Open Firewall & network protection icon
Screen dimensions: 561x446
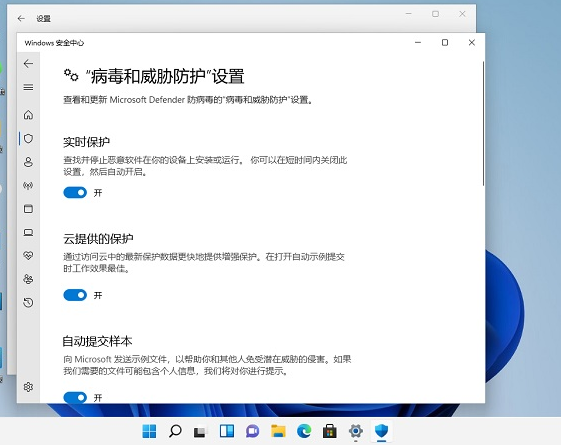coord(28,185)
